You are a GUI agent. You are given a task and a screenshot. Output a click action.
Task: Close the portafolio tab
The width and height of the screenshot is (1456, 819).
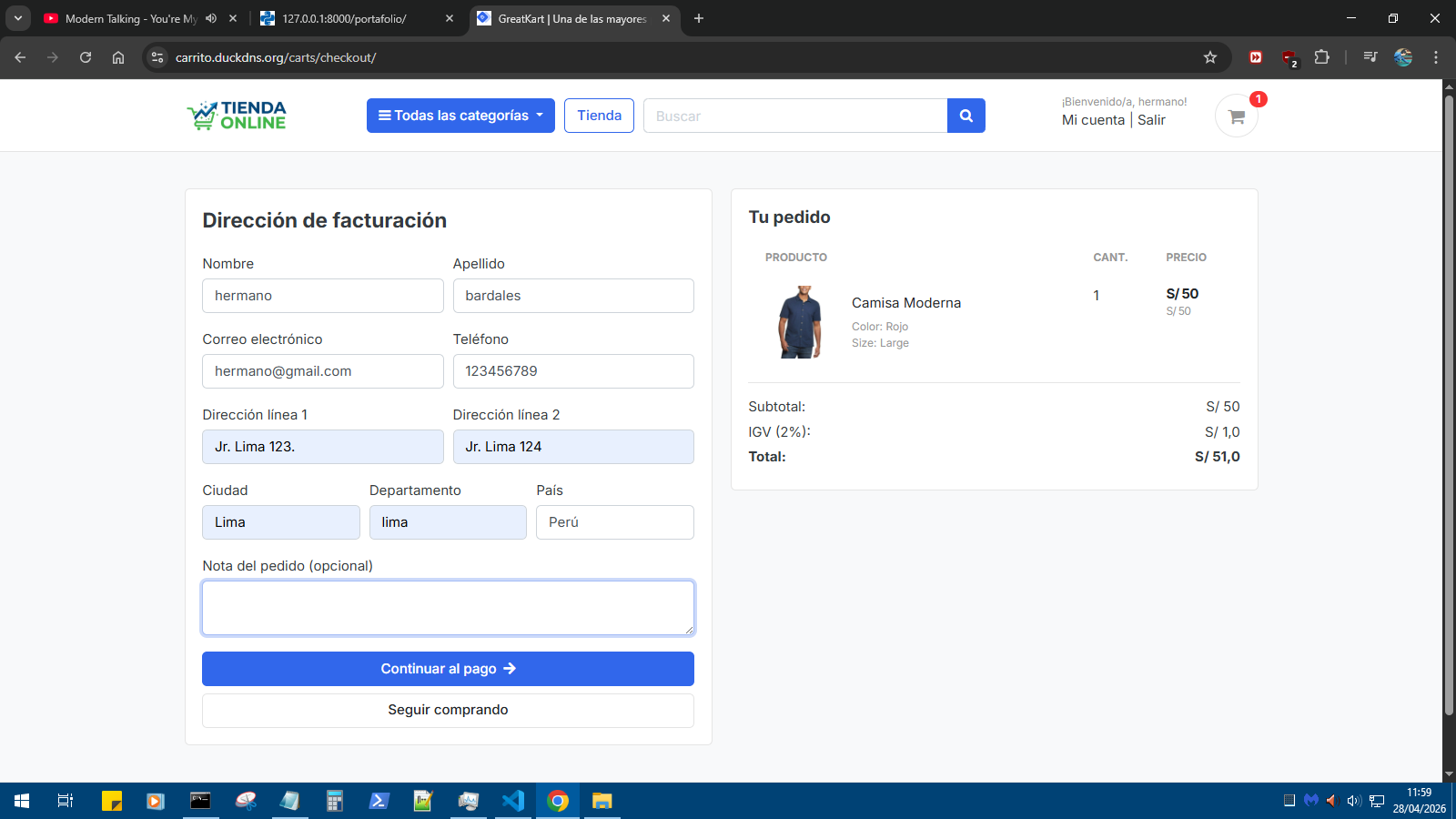pos(450,18)
